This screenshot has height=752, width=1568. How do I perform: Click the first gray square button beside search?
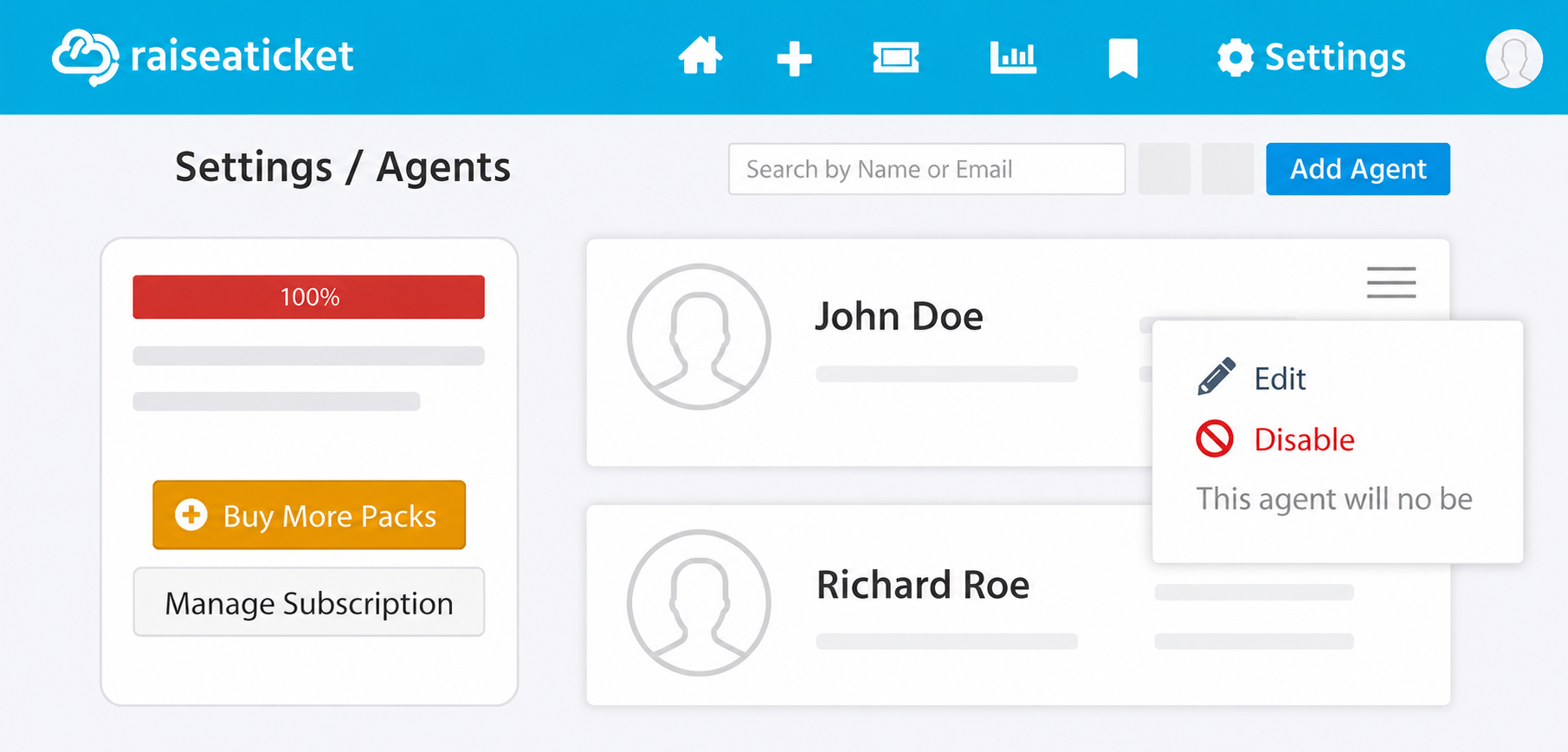pyautogui.click(x=1164, y=169)
